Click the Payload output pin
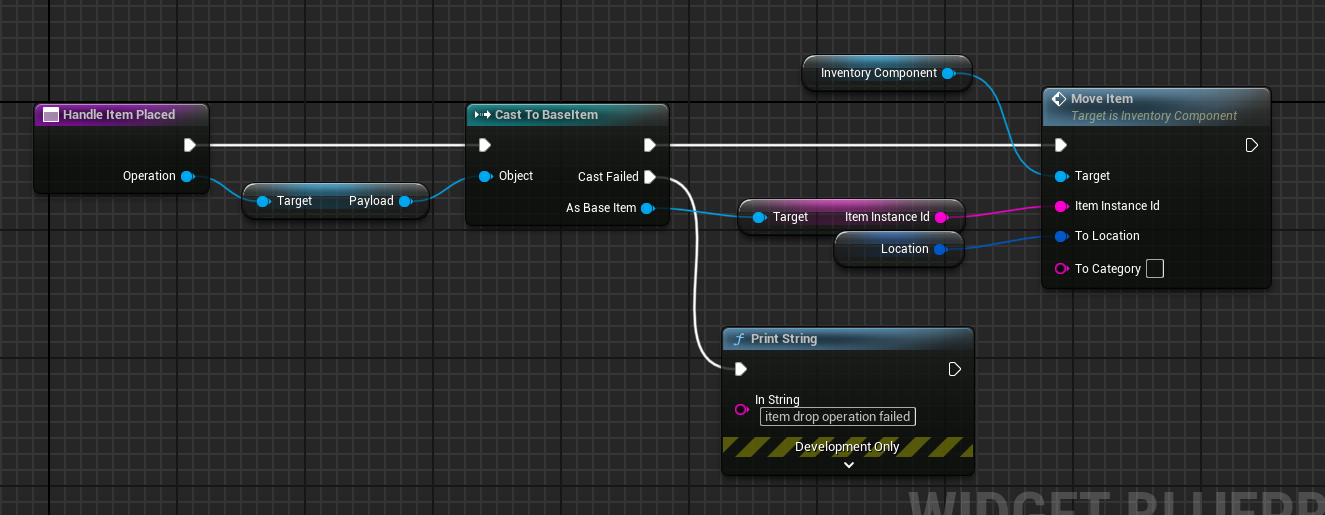This screenshot has height=515, width=1325. coord(405,201)
